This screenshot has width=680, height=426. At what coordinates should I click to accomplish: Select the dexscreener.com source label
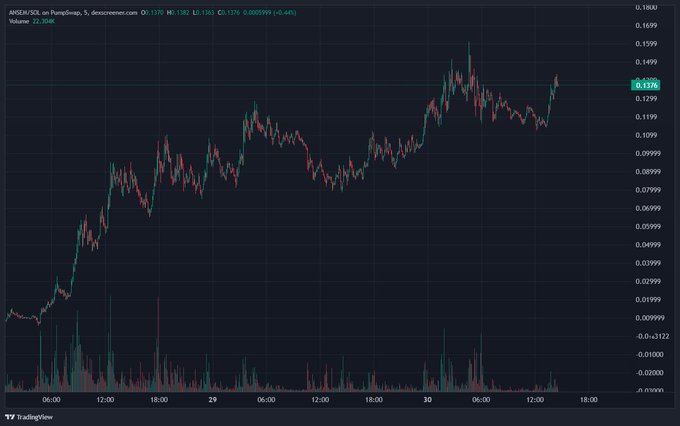114,13
